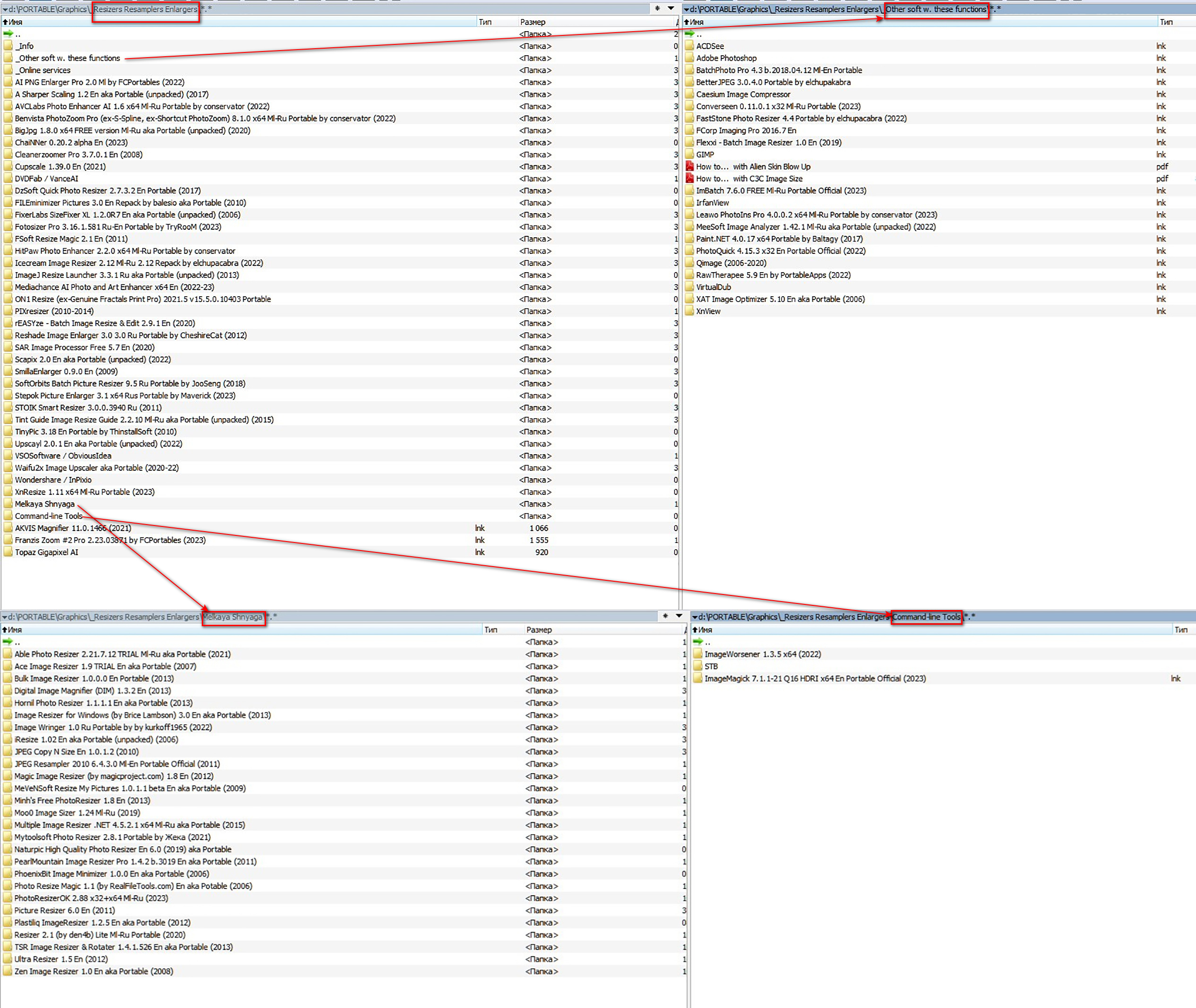
Task: Click the ImageWorsener 1.3.5 folder icon
Action: pos(698,654)
